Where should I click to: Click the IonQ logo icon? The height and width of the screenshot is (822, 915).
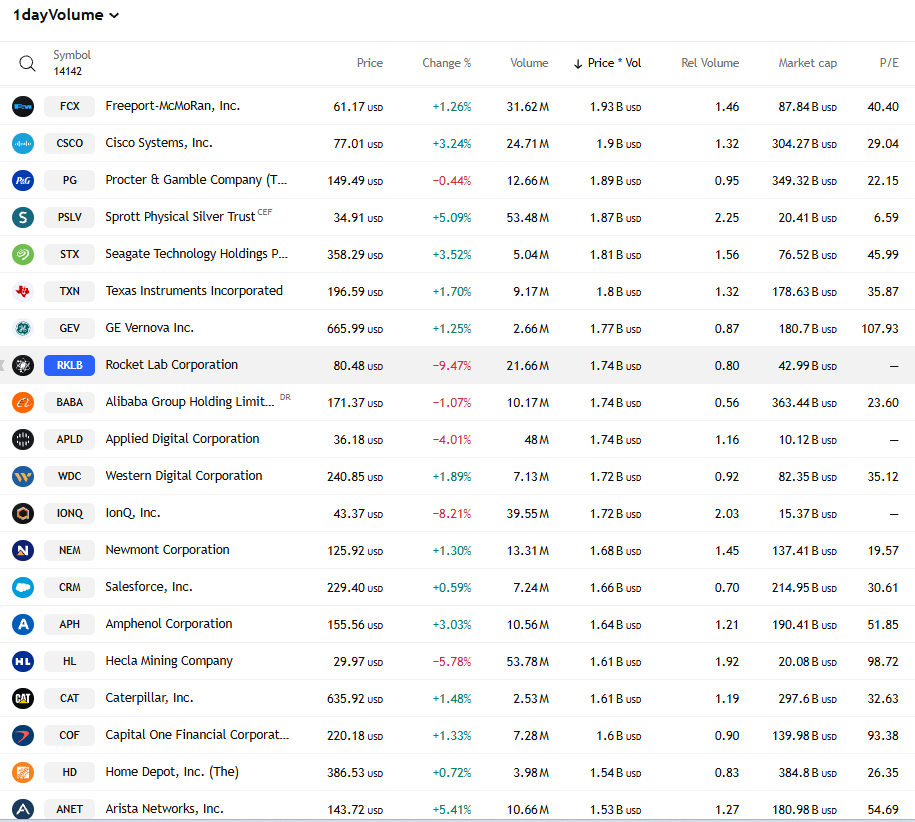pos(23,513)
